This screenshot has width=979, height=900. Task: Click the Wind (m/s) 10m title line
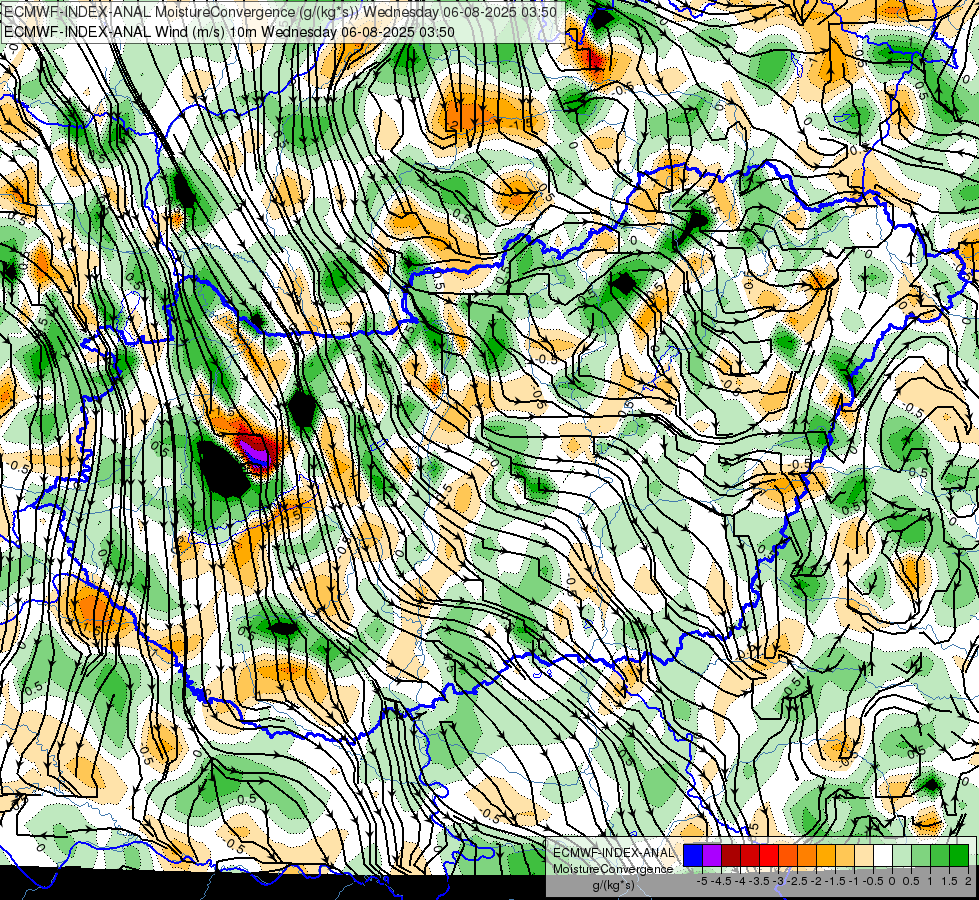click(229, 31)
